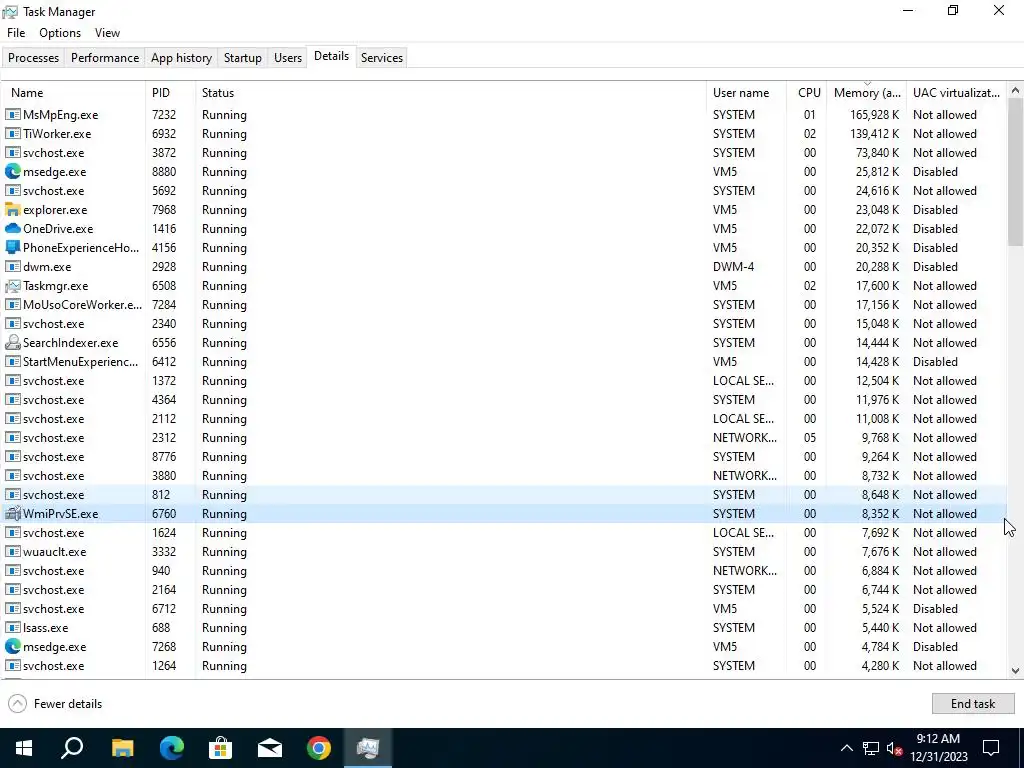The image size is (1024, 768).
Task: Sort by the Memory column header
Action: point(867,93)
